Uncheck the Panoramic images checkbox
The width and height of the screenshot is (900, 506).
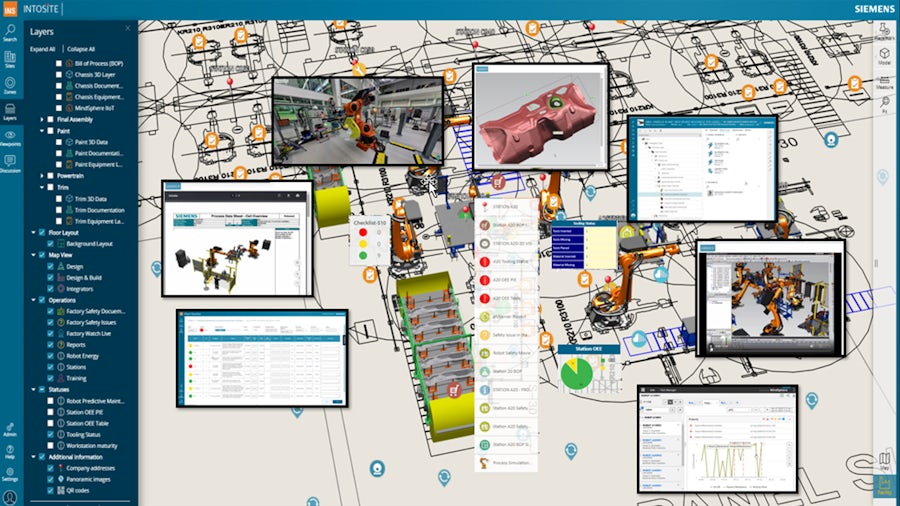tap(51, 479)
